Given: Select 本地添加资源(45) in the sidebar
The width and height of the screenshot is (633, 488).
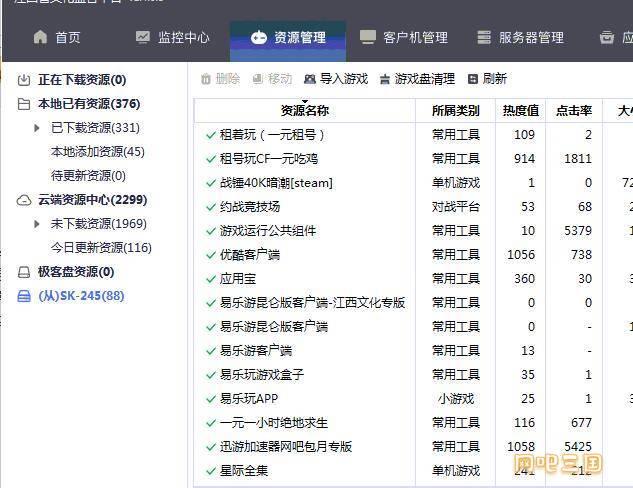Looking at the screenshot, I should pyautogui.click(x=97, y=152).
